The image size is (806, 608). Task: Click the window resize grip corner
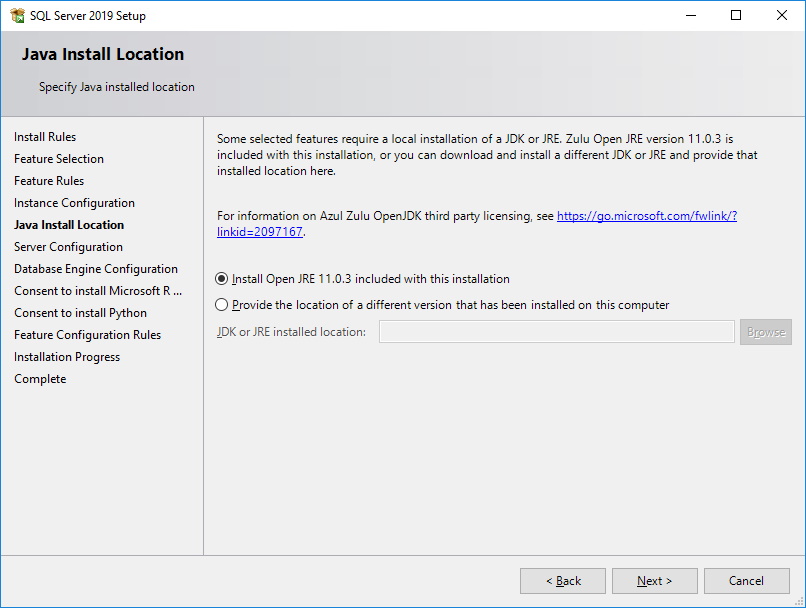pyautogui.click(x=799, y=601)
